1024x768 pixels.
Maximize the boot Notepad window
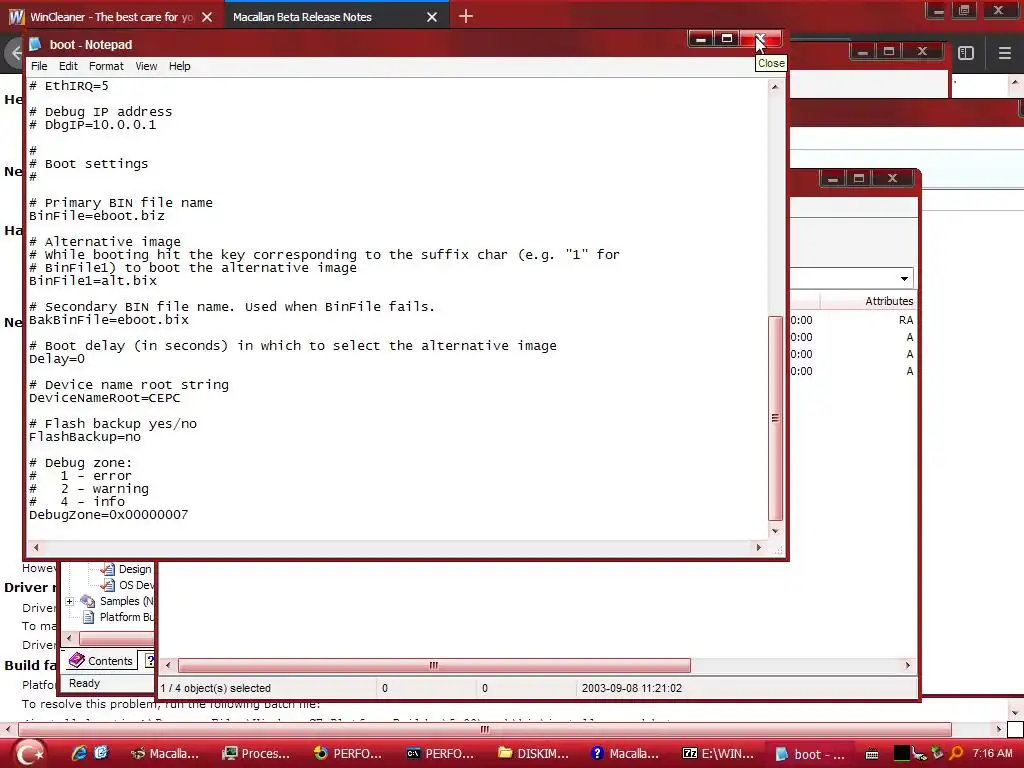(727, 39)
